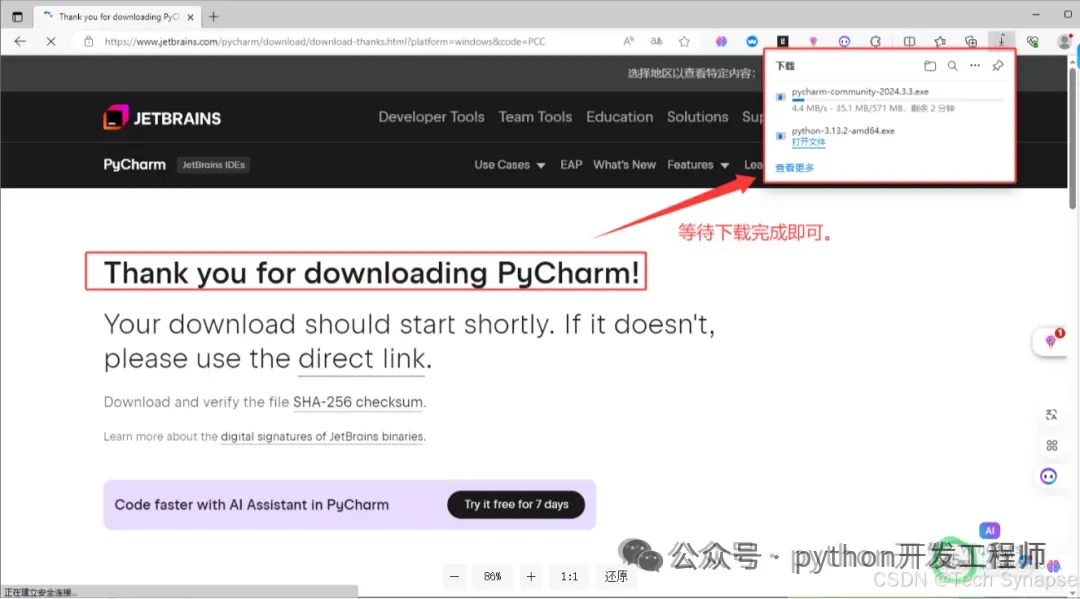Open Browser essentials heart icon
Image resolution: width=1080 pixels, height=599 pixels.
(x=1032, y=41)
